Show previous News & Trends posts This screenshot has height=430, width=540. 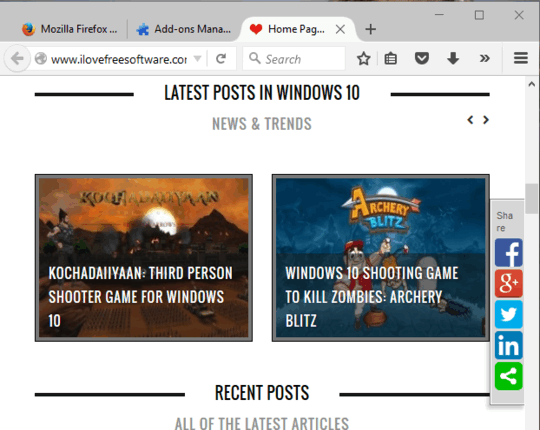pyautogui.click(x=470, y=120)
